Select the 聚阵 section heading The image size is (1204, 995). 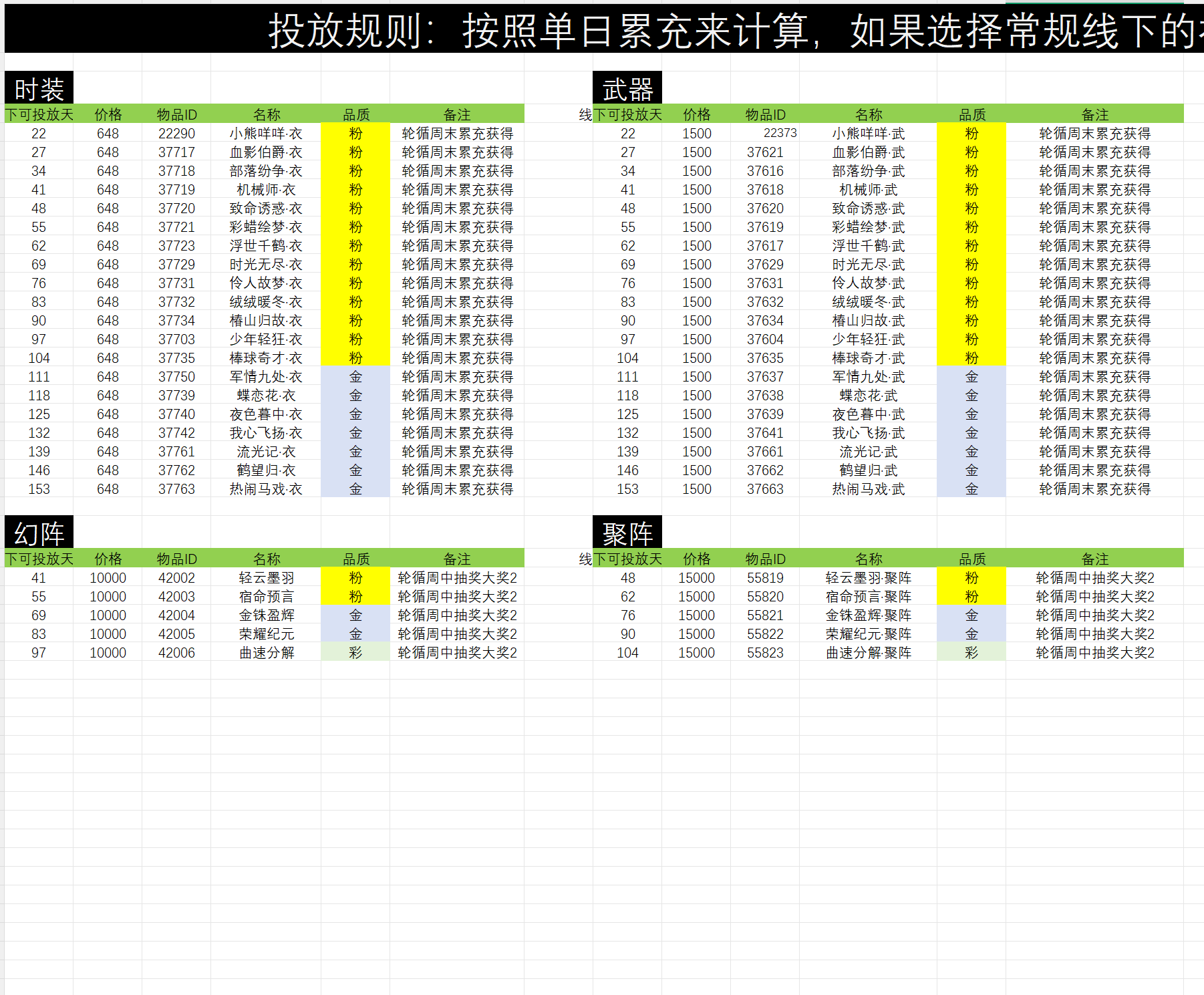pos(627,533)
